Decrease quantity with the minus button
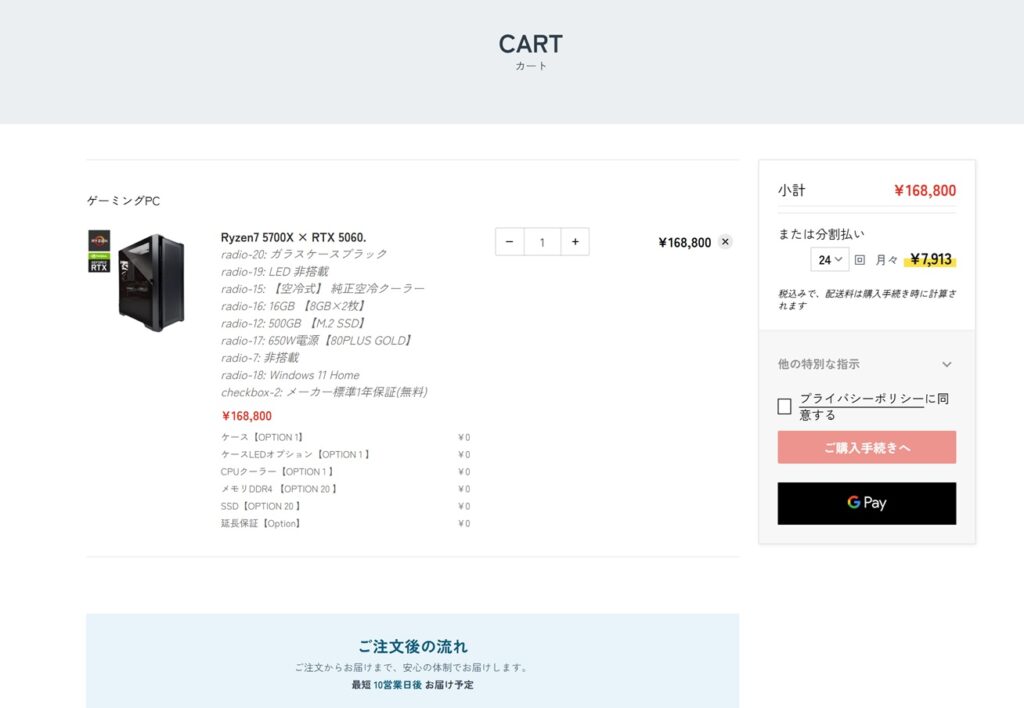Image resolution: width=1024 pixels, height=708 pixels. tap(509, 242)
